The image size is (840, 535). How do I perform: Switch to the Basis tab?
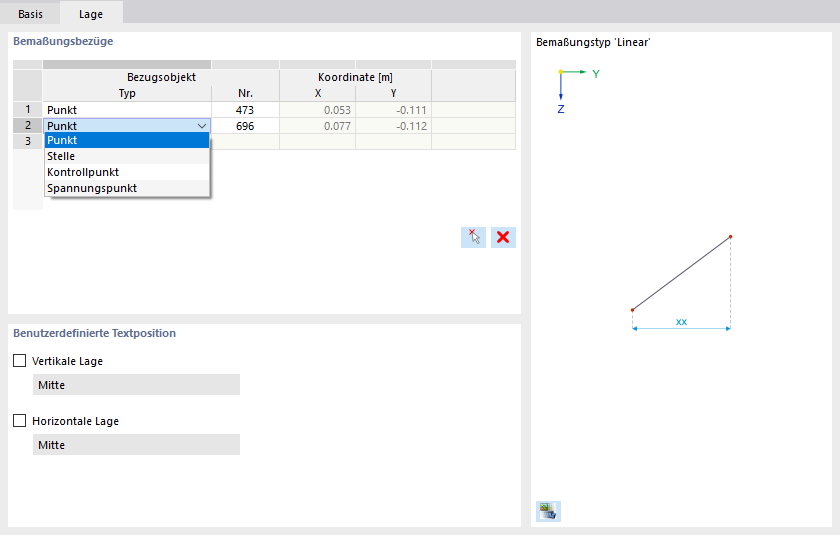click(x=30, y=14)
